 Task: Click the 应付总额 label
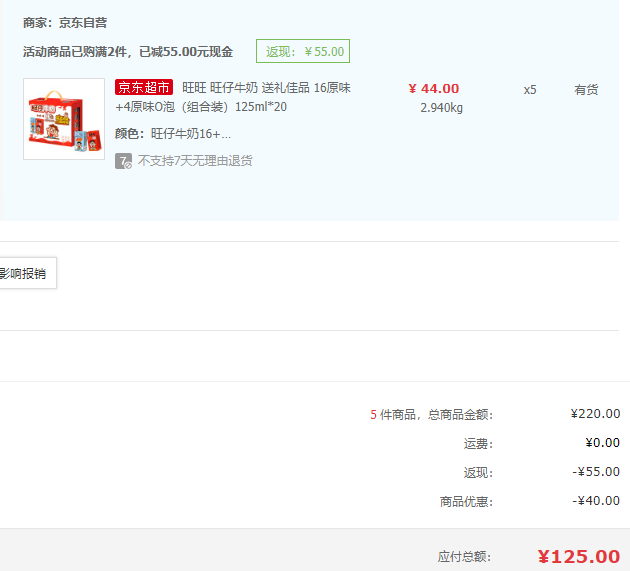pos(464,557)
